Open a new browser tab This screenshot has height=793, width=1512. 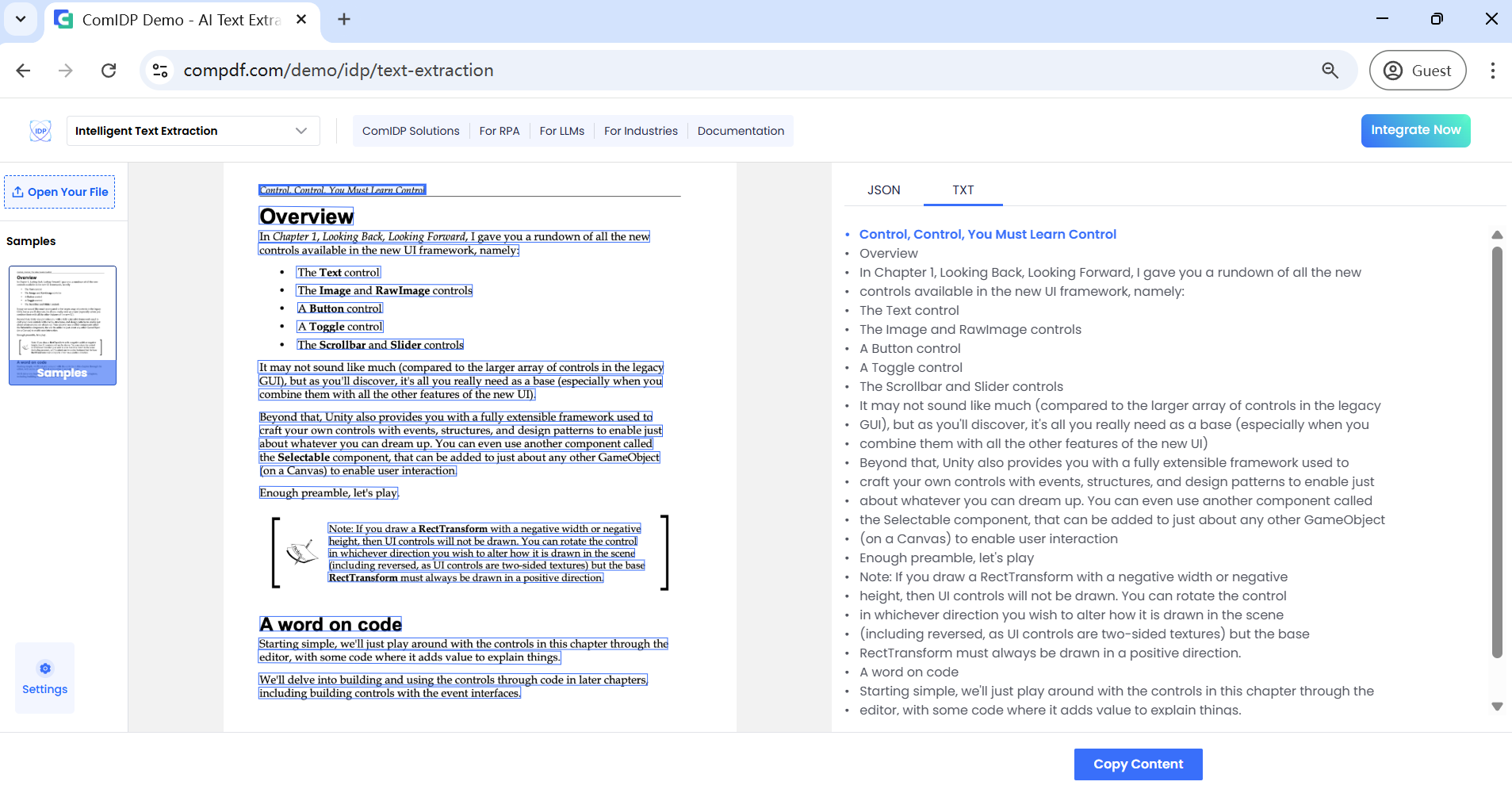point(344,20)
